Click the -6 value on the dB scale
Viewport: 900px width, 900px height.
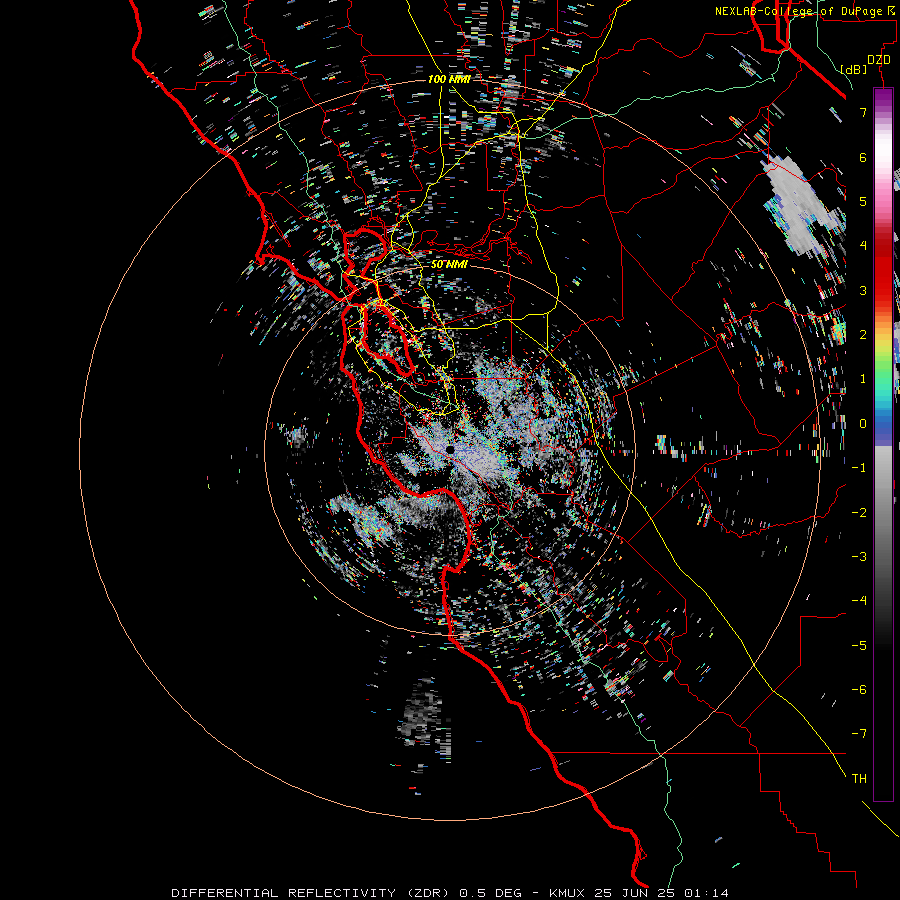point(859,689)
